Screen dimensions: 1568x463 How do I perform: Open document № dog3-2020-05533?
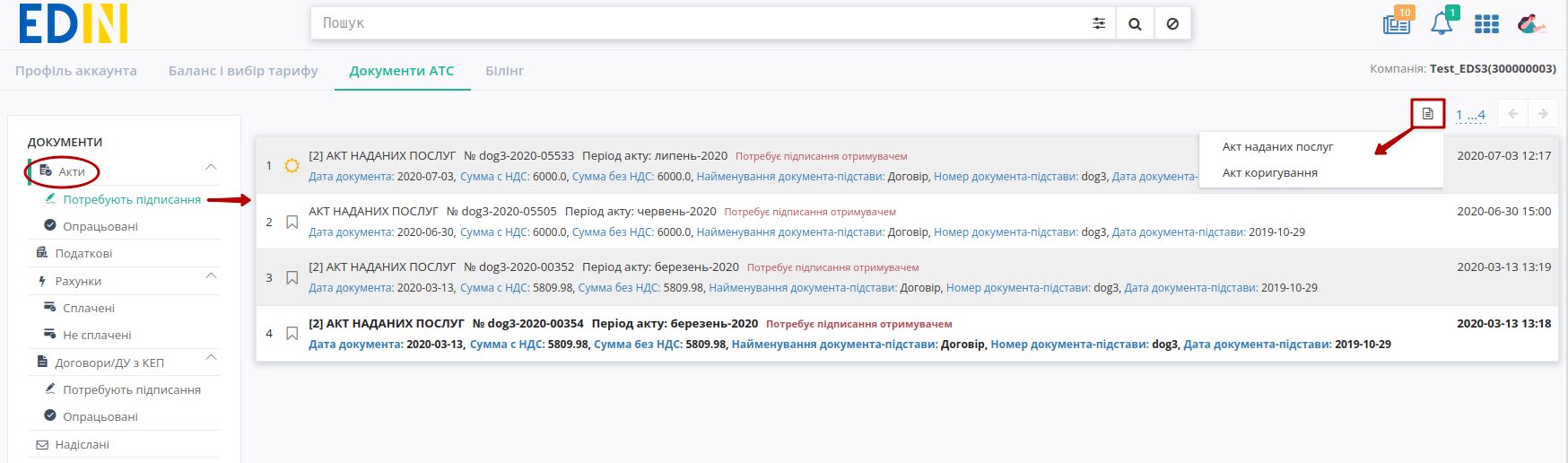518,155
